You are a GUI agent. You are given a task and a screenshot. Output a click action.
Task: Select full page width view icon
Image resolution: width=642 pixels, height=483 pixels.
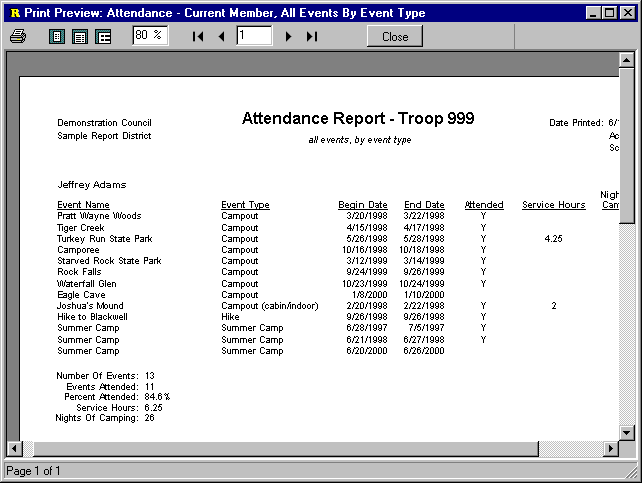[80, 37]
